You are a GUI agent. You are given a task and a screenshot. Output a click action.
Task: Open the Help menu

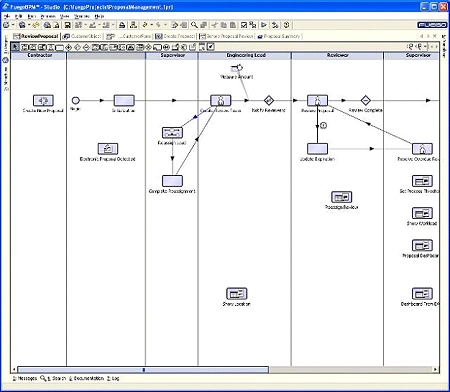[x=99, y=16]
